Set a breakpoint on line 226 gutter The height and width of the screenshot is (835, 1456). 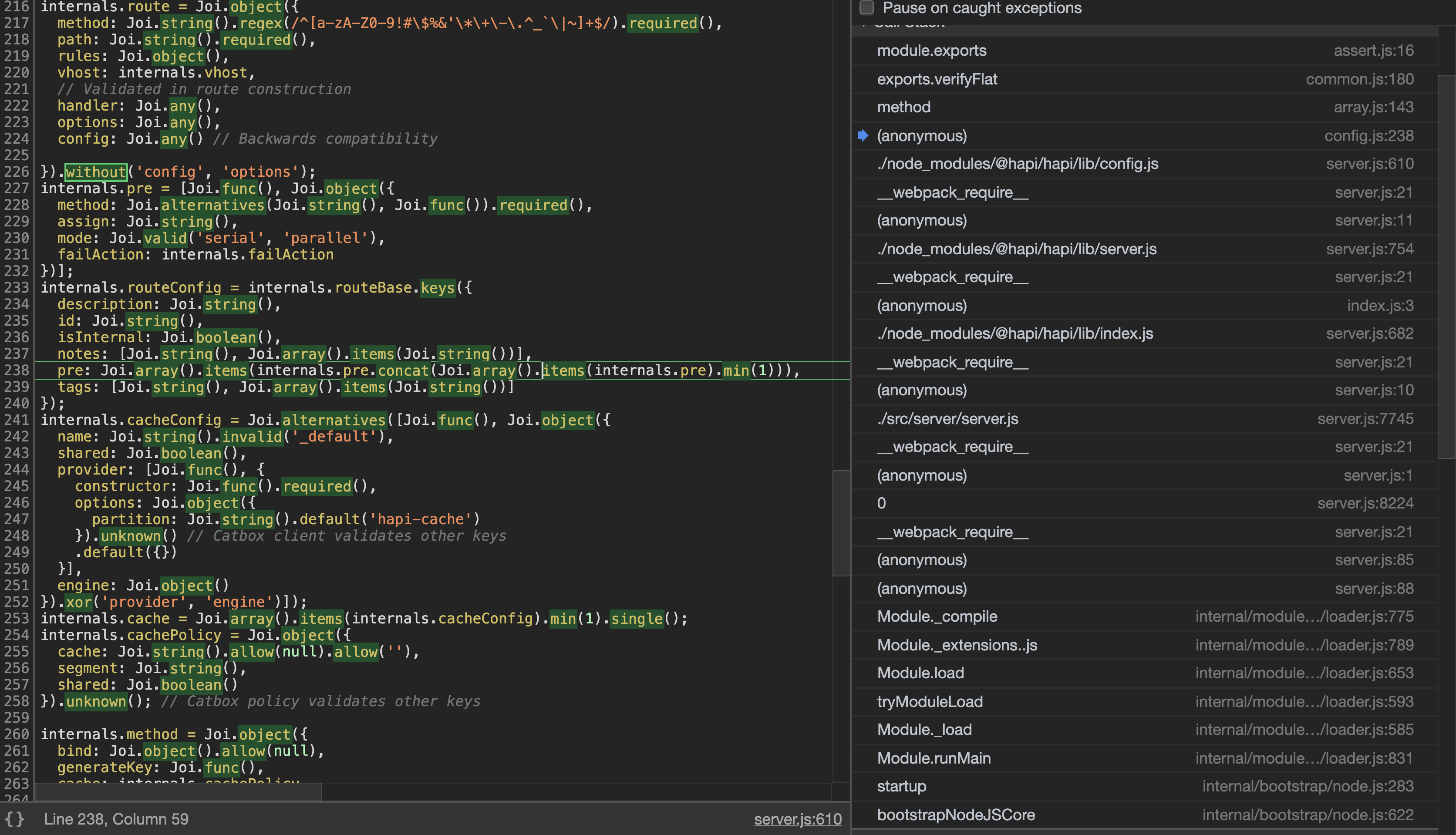[17, 172]
